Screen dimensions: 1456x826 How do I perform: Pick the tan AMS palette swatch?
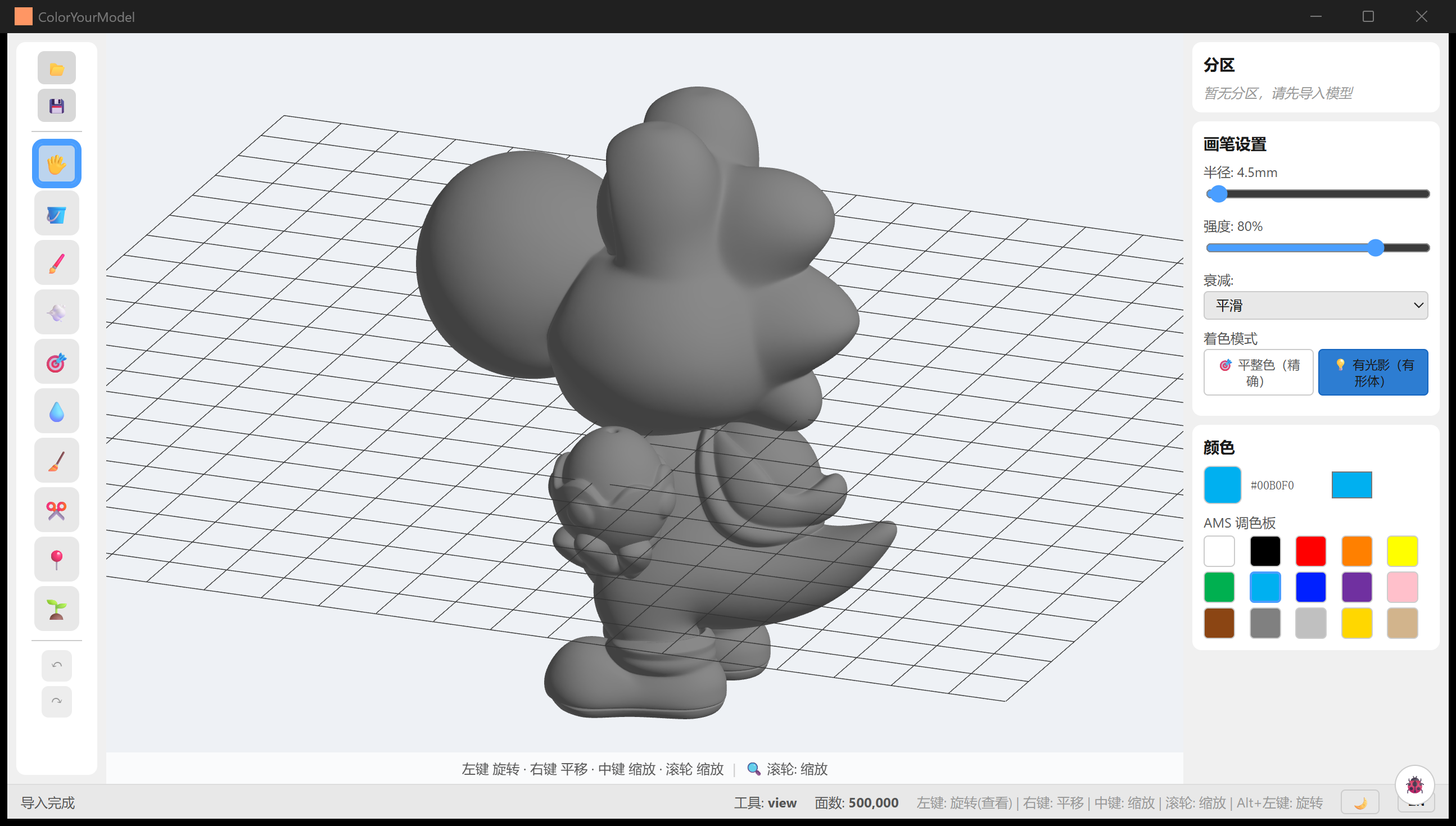(1402, 623)
